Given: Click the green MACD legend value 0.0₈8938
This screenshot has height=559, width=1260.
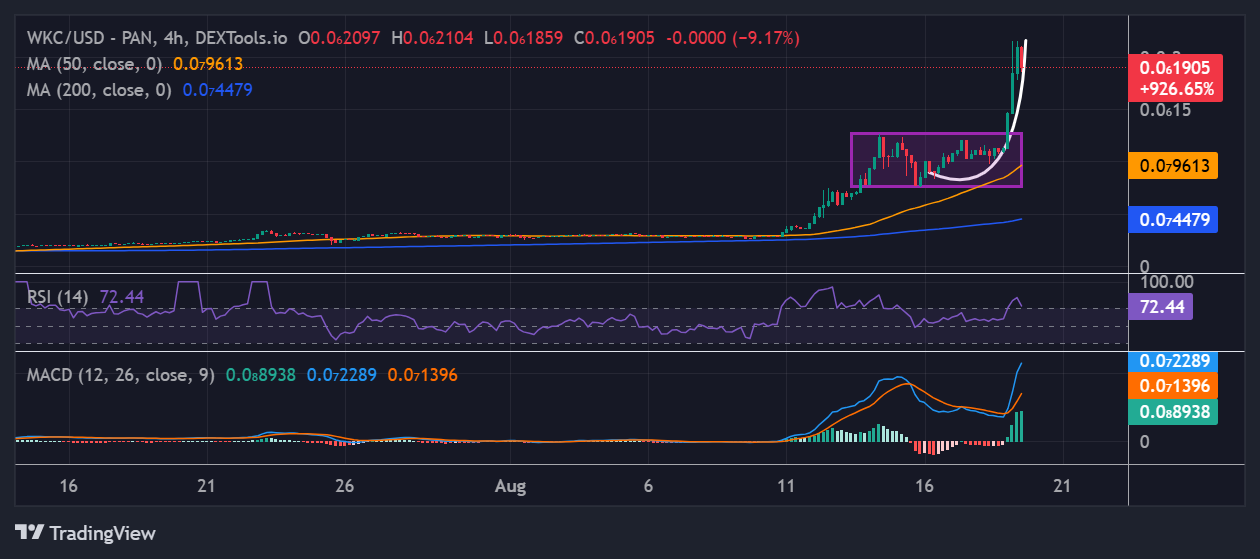Looking at the screenshot, I should point(260,375).
